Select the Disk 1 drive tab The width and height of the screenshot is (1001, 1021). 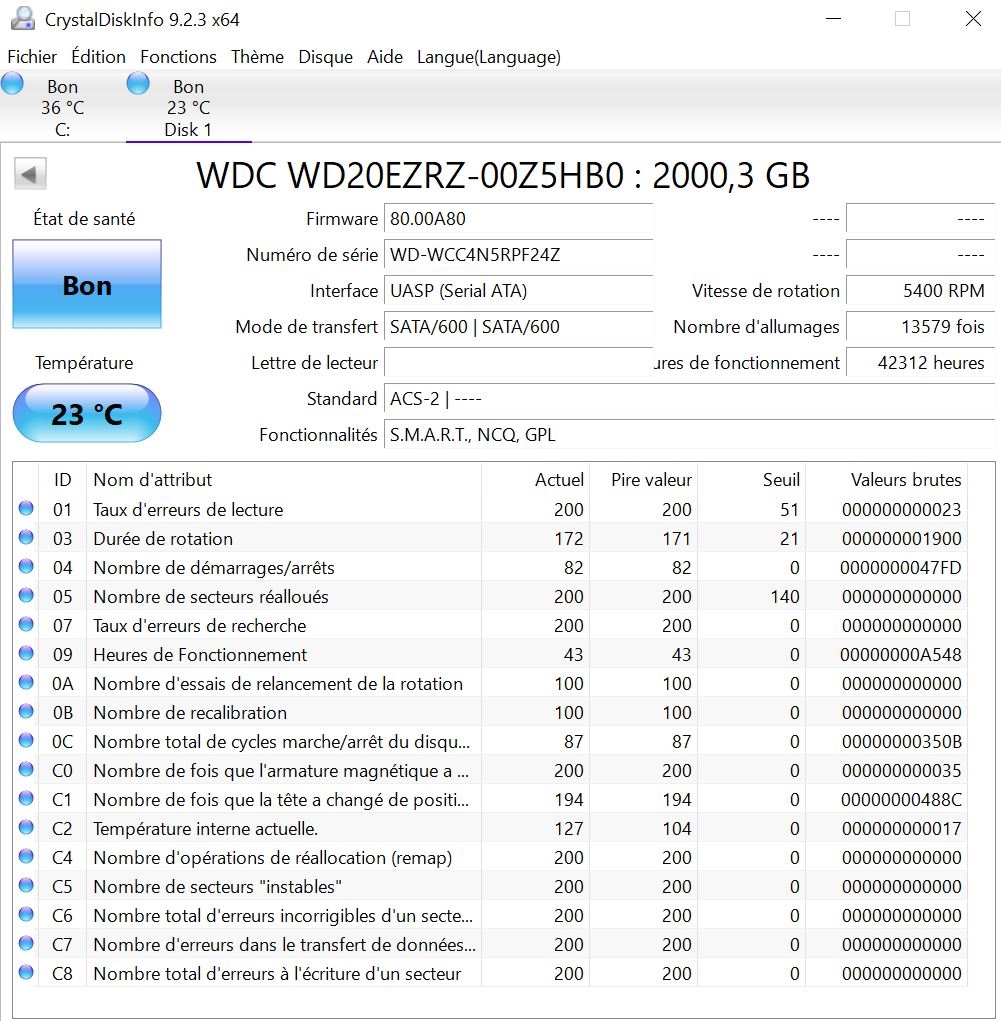point(188,107)
